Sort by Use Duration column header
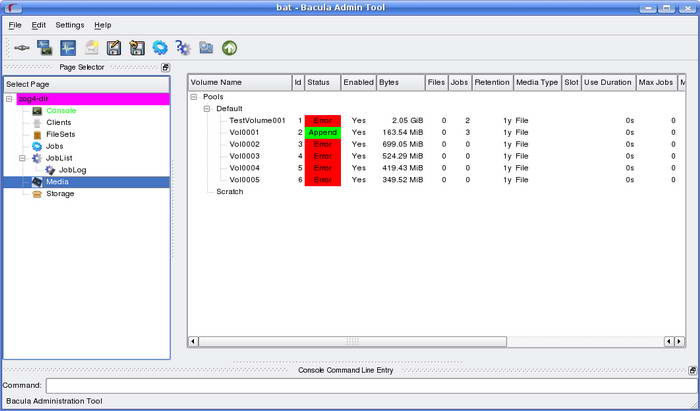700x411 pixels. click(608, 83)
